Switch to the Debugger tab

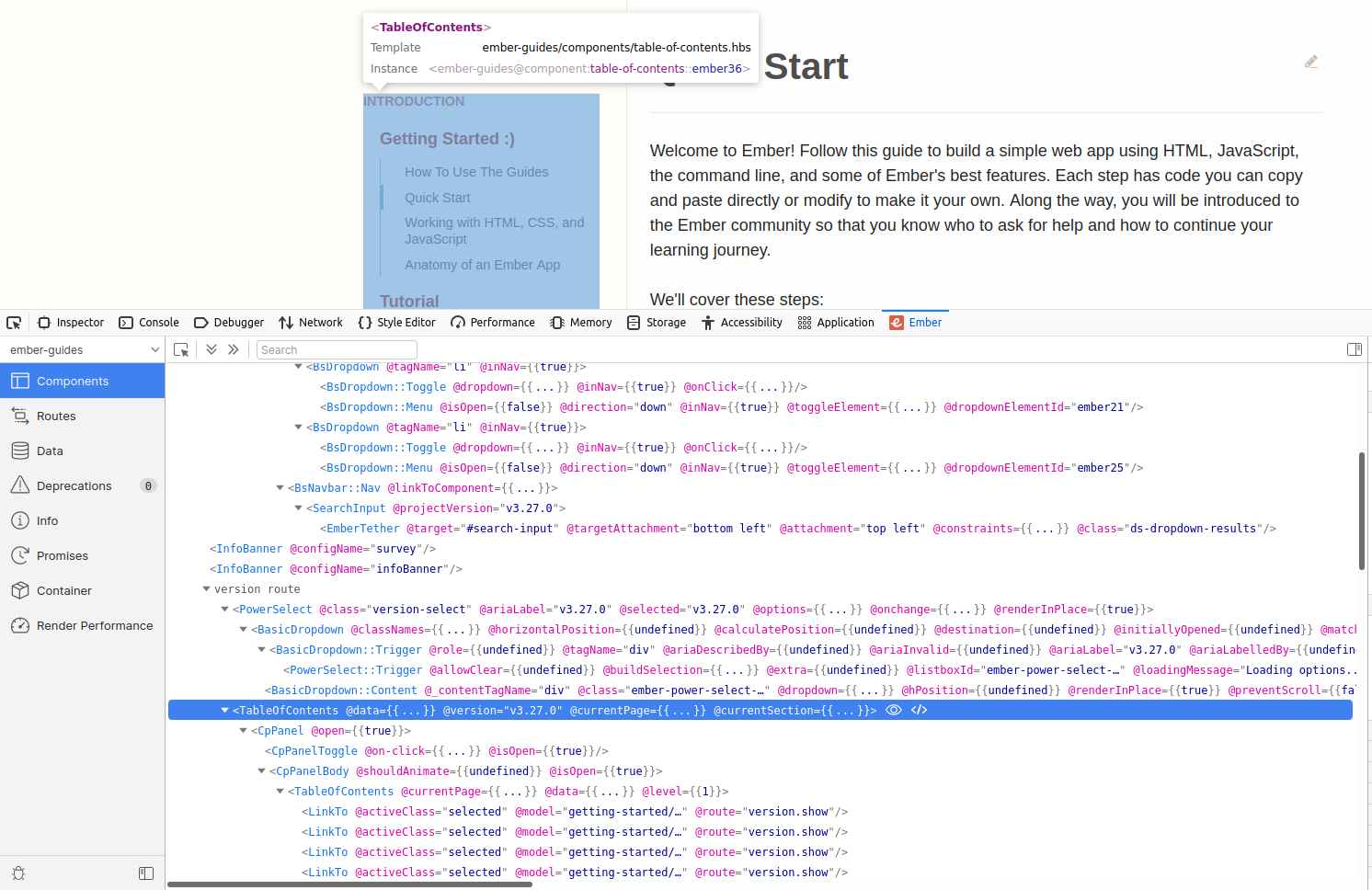tap(229, 323)
